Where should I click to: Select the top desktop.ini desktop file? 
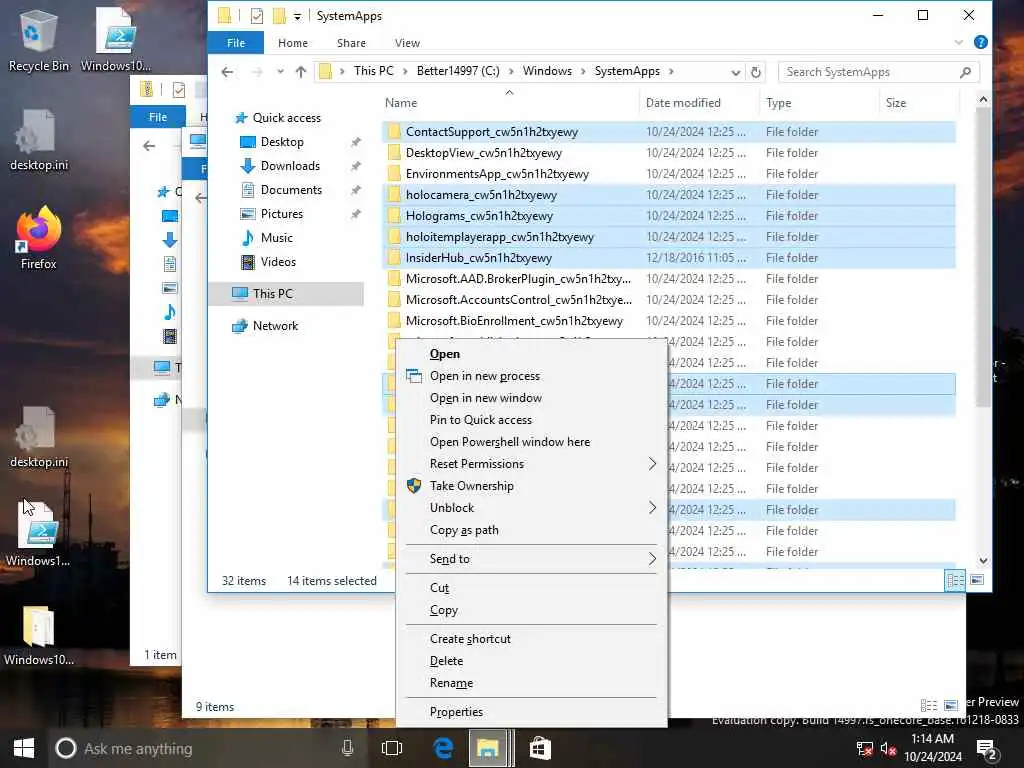tap(38, 140)
